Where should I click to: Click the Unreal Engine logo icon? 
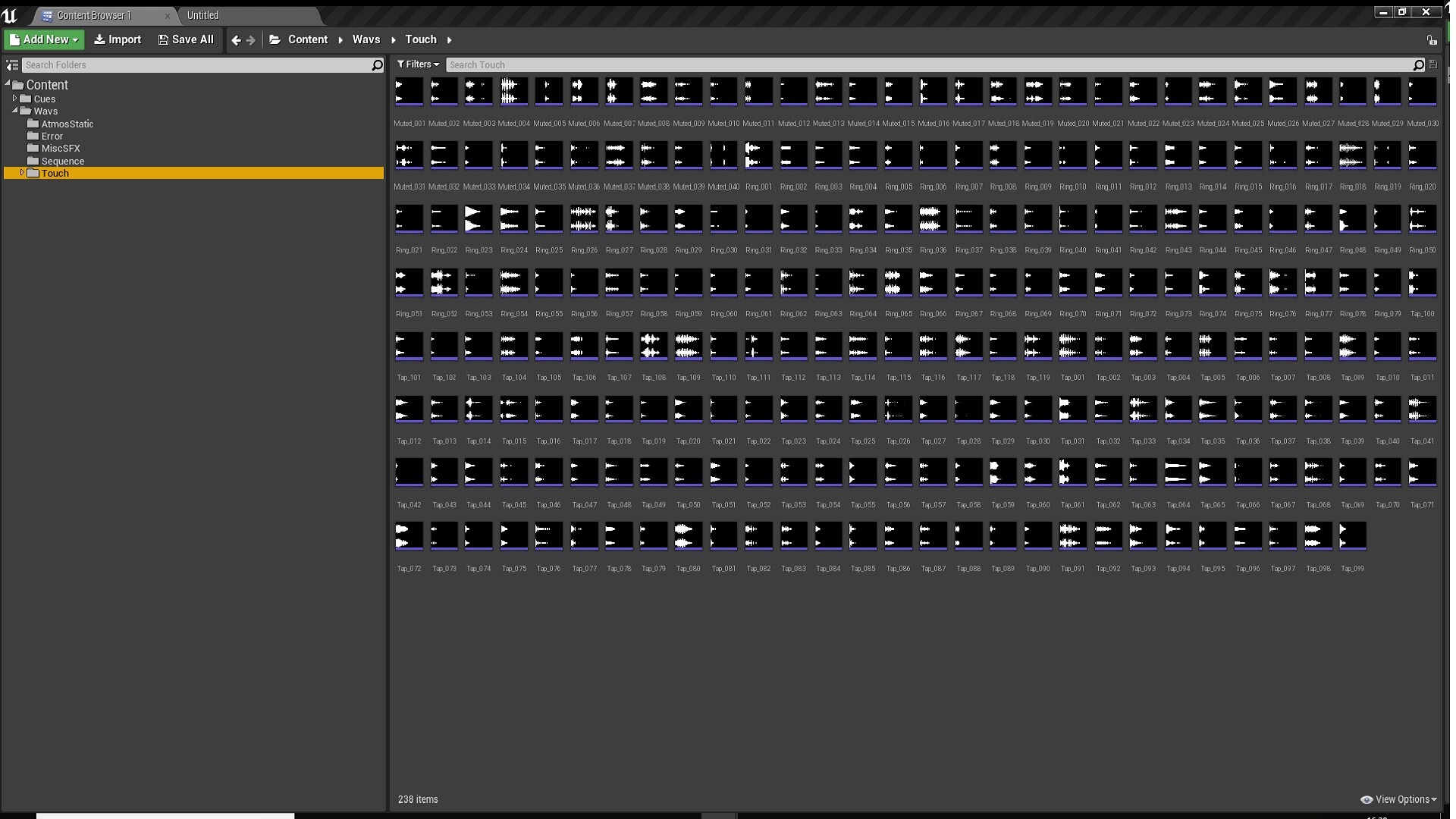pyautogui.click(x=10, y=15)
